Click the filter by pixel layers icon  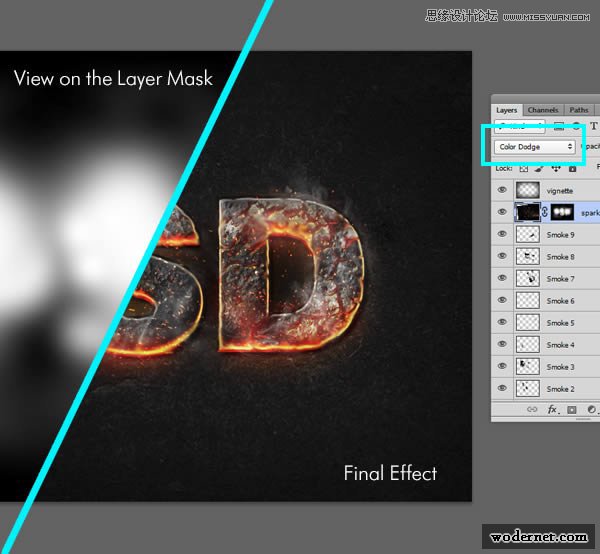(x=559, y=126)
